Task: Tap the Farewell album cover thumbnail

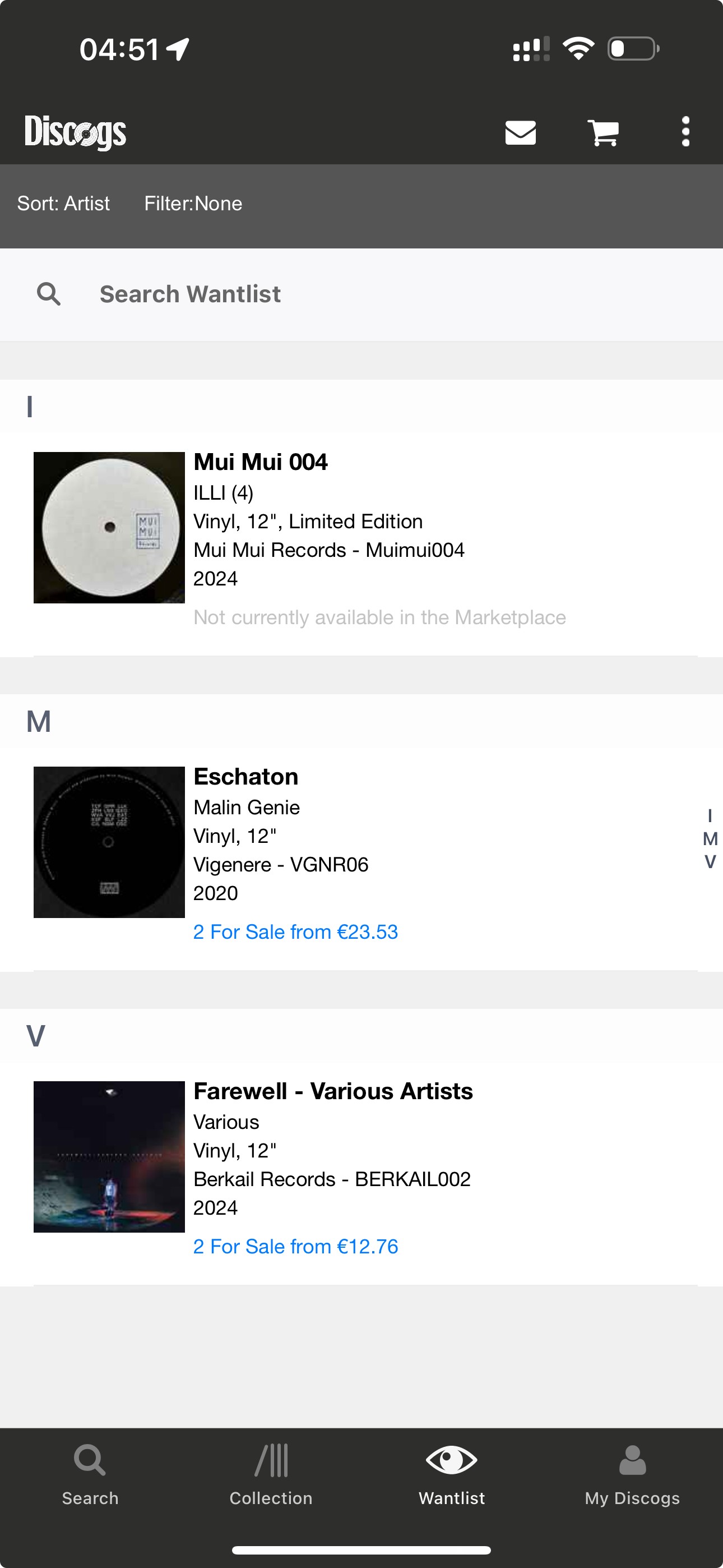Action: tap(109, 1156)
